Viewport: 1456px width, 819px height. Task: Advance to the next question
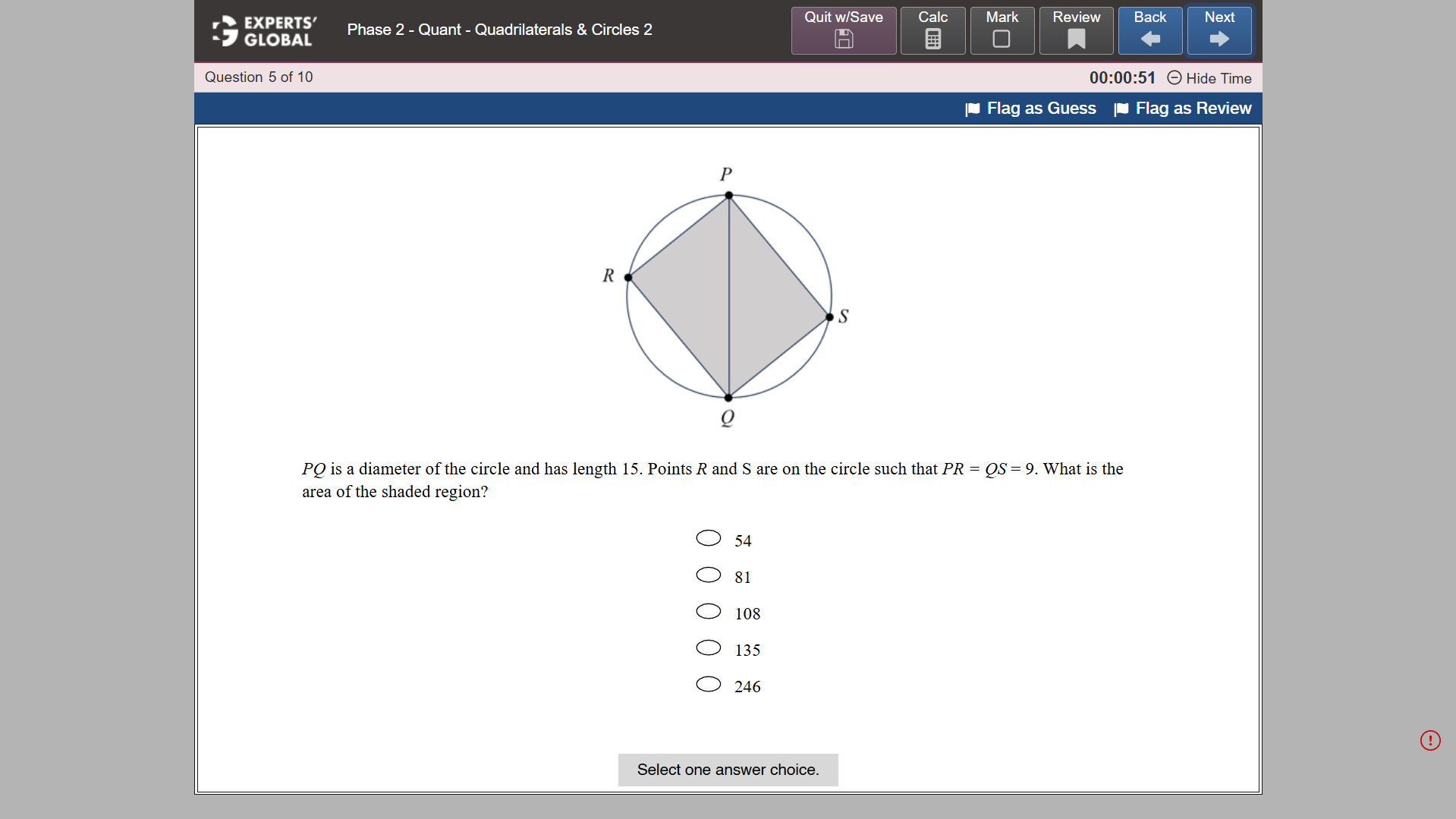click(1219, 30)
